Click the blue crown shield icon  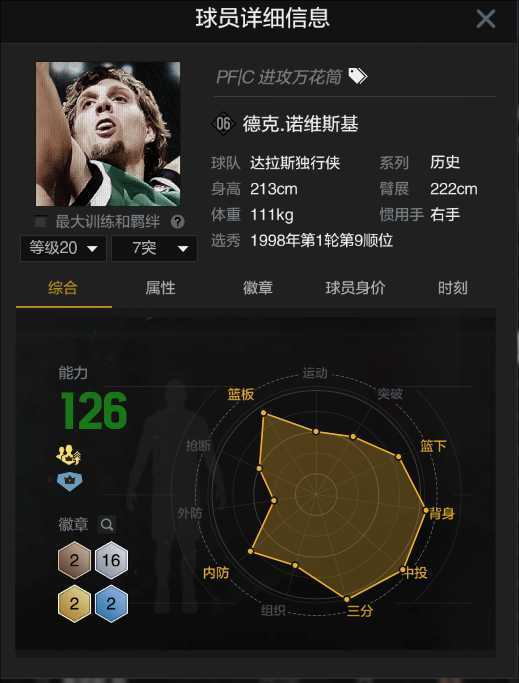point(70,481)
